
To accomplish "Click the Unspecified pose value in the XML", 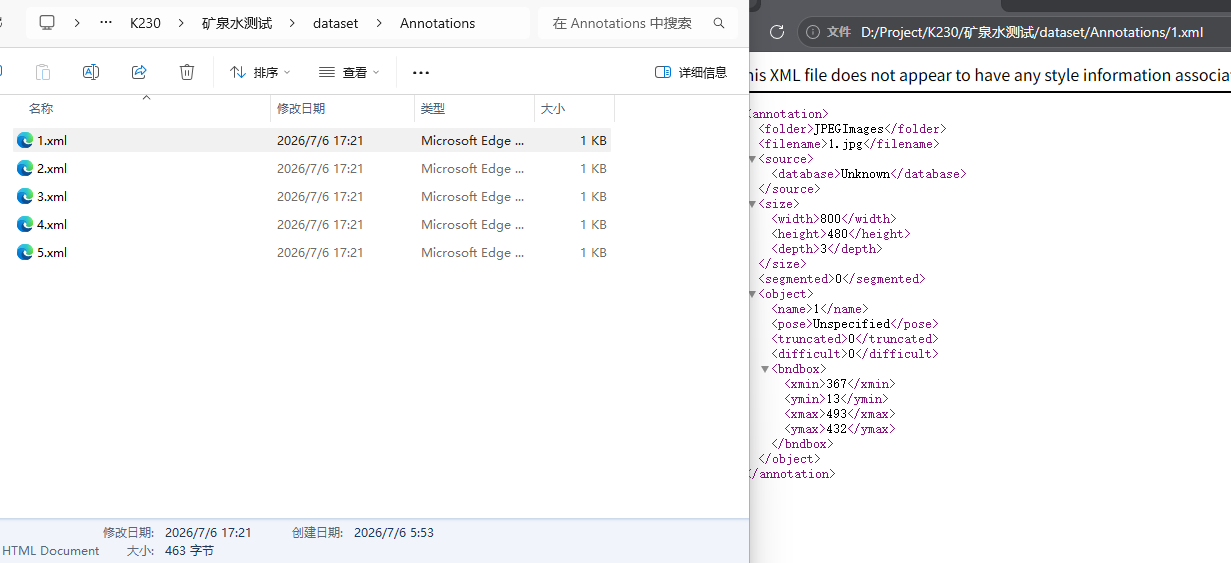I will click(x=851, y=324).
